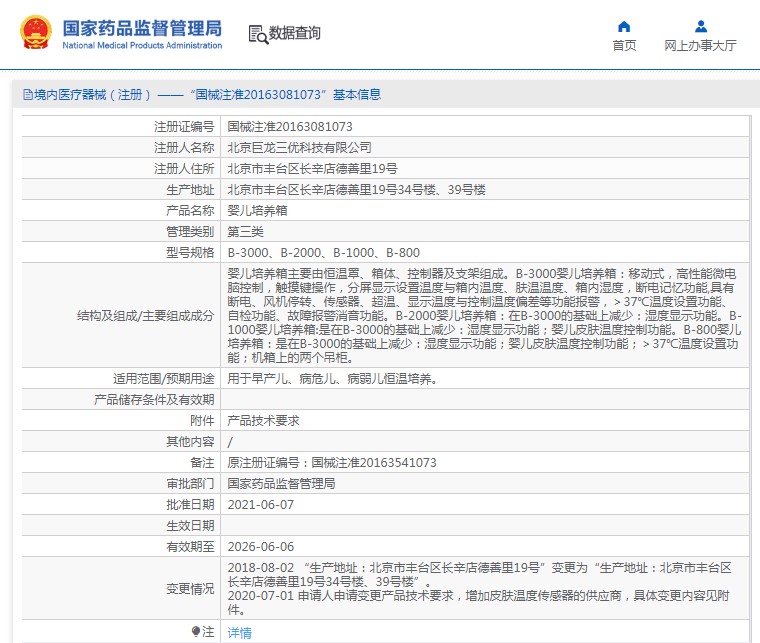
Task: Select 北京巨龙三优科技有限公司 registrant name
Action: point(300,147)
